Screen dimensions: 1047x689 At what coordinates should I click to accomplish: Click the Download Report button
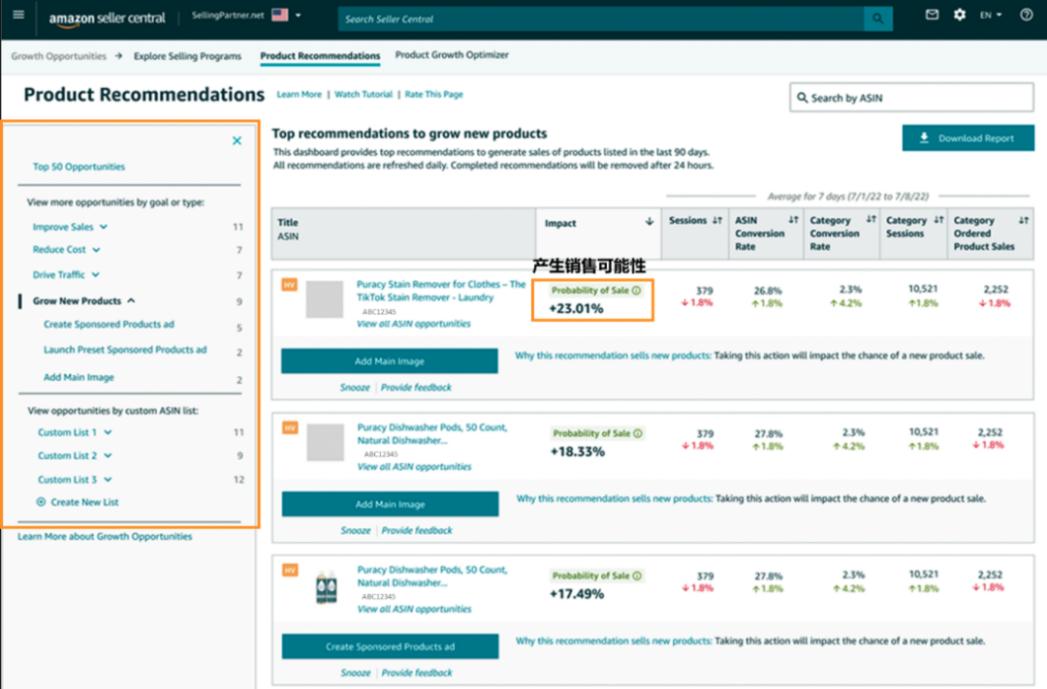click(968, 138)
